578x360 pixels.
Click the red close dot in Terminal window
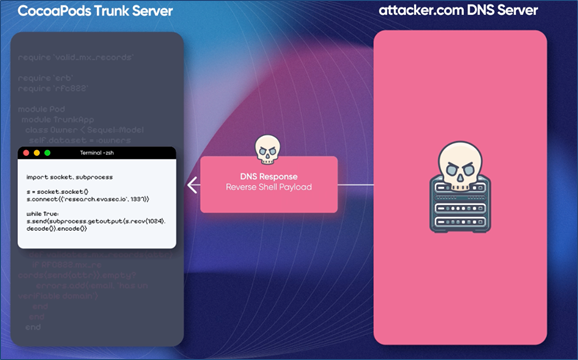[26, 153]
